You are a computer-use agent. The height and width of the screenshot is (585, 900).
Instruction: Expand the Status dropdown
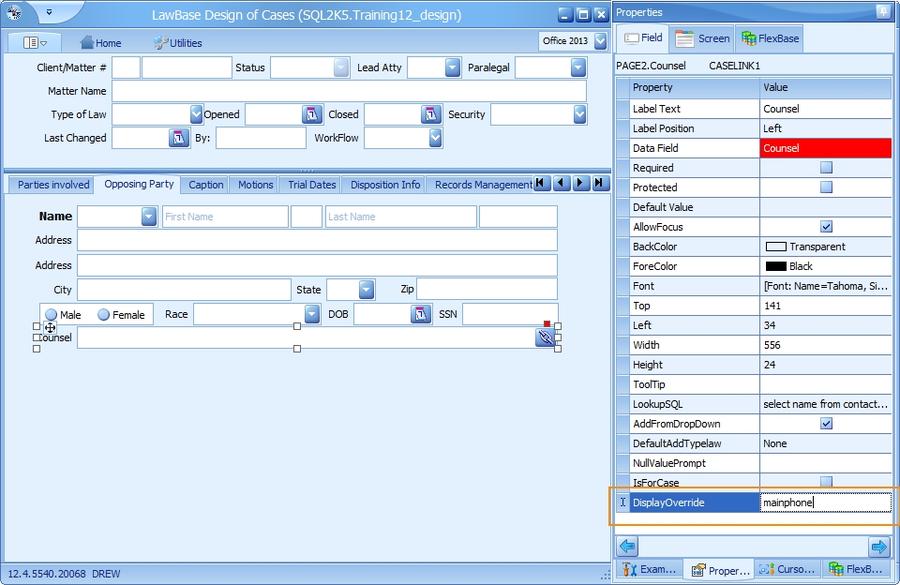[341, 67]
